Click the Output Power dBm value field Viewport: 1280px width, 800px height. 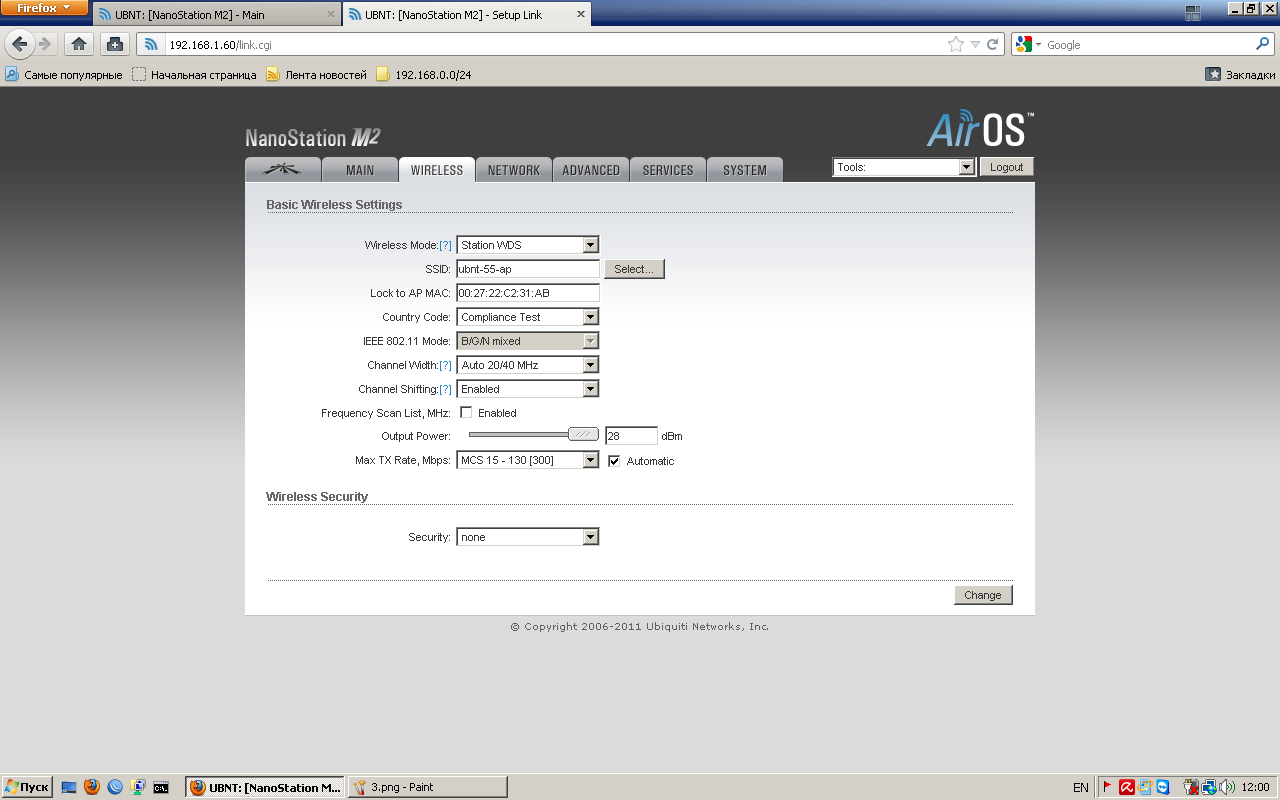coord(632,436)
